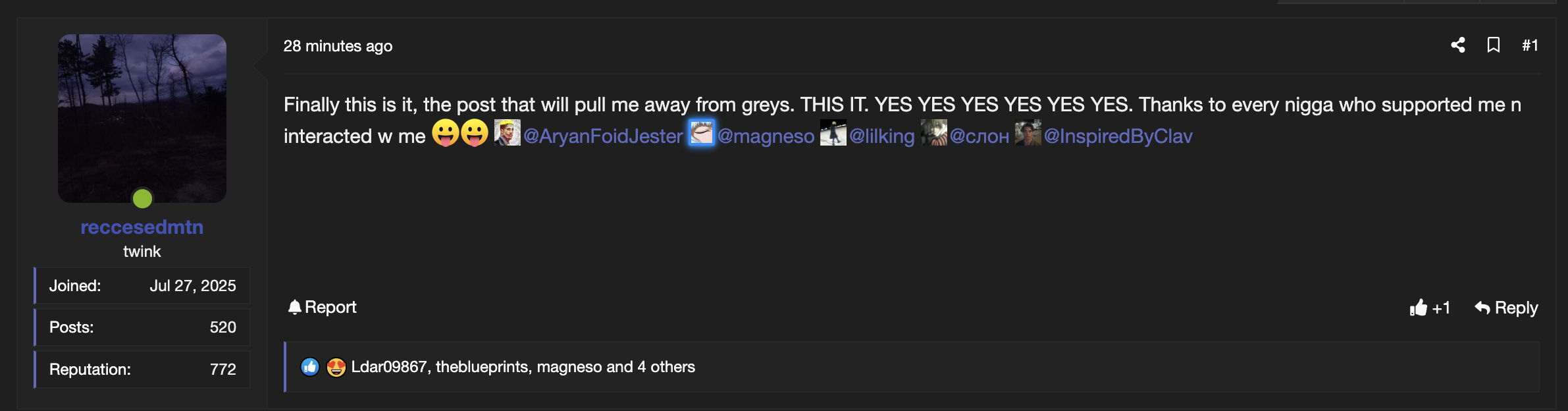
Task: Open reccesedmtn's profile picture
Action: [x=142, y=119]
